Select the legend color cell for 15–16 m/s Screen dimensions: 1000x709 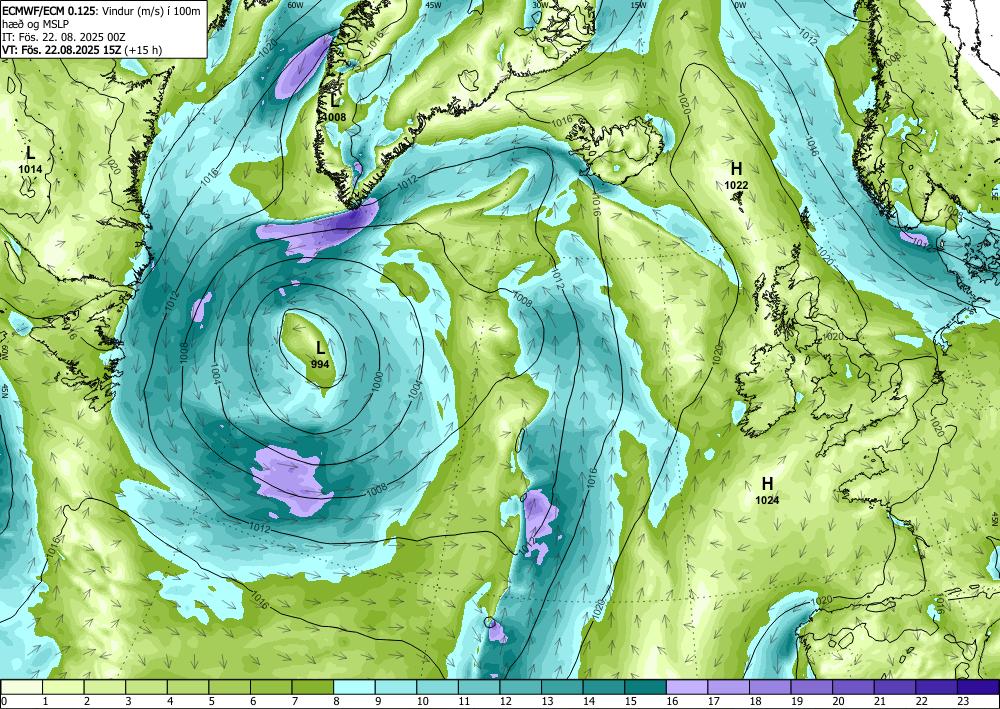tap(645, 687)
